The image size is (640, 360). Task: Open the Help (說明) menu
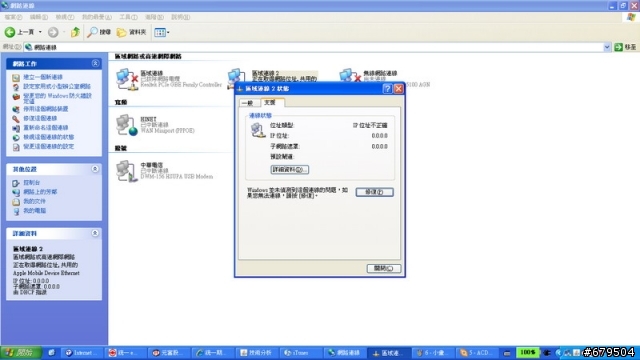(180, 17)
